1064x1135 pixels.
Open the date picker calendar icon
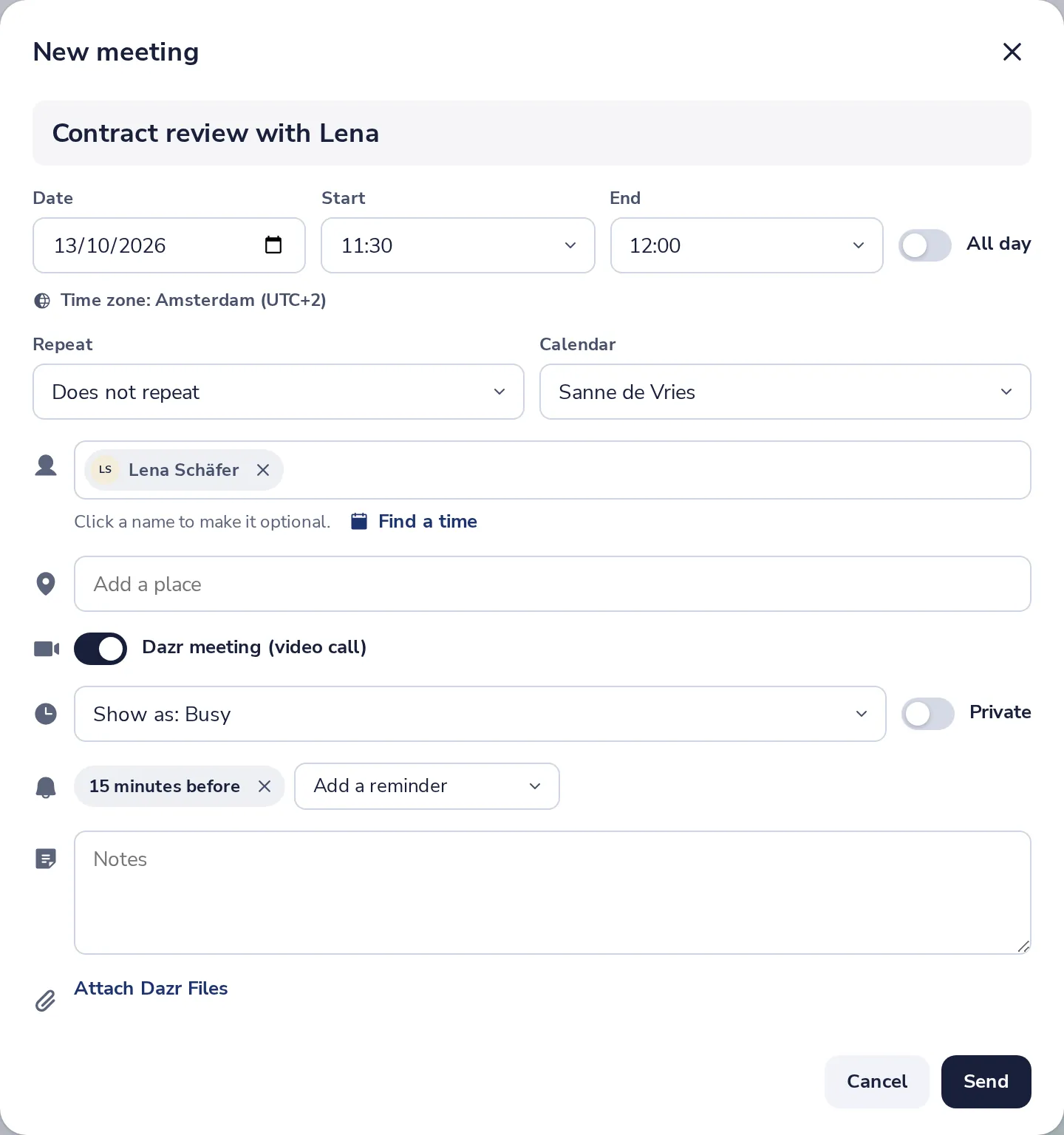point(273,245)
